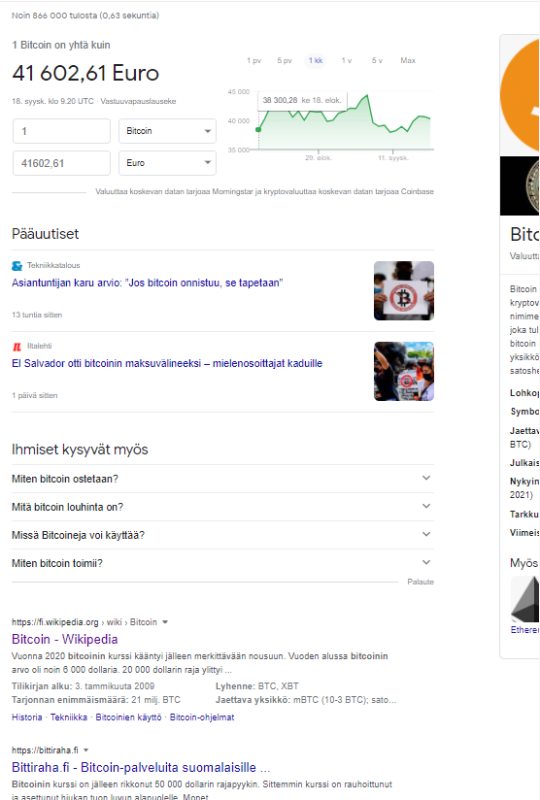Viewport: 540px width, 800px height.
Task: Click the chart tooltip '38 300,28 ke 18. elok.'
Action: click(x=302, y=100)
